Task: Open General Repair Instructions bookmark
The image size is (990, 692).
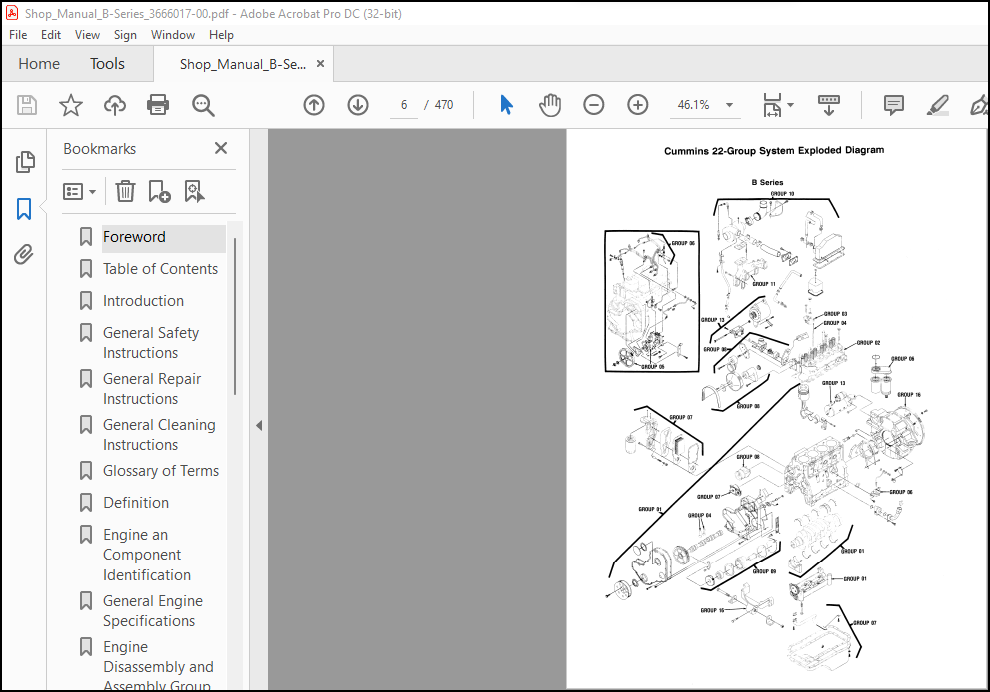Action: (152, 389)
